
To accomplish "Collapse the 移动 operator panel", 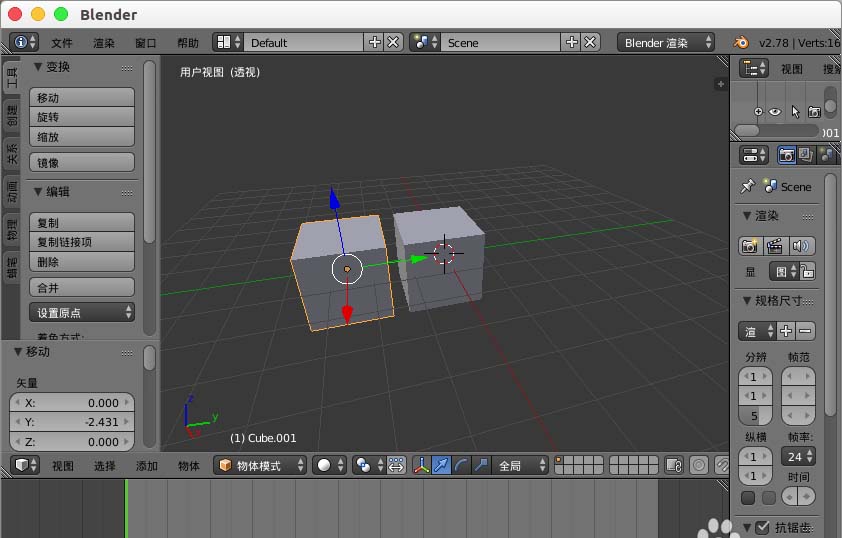I will [x=18, y=352].
